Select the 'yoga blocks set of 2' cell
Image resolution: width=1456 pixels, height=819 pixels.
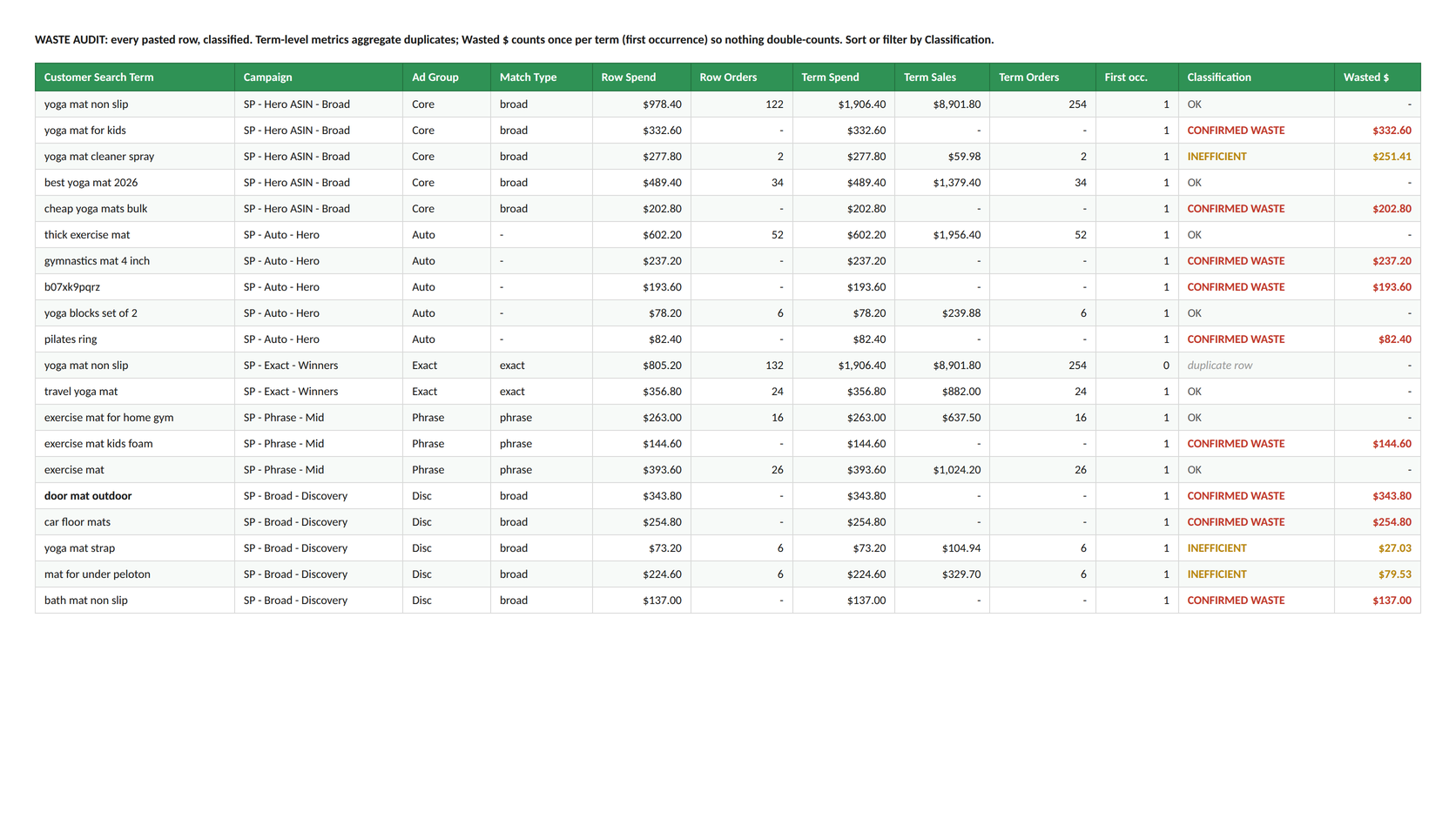tap(134, 313)
